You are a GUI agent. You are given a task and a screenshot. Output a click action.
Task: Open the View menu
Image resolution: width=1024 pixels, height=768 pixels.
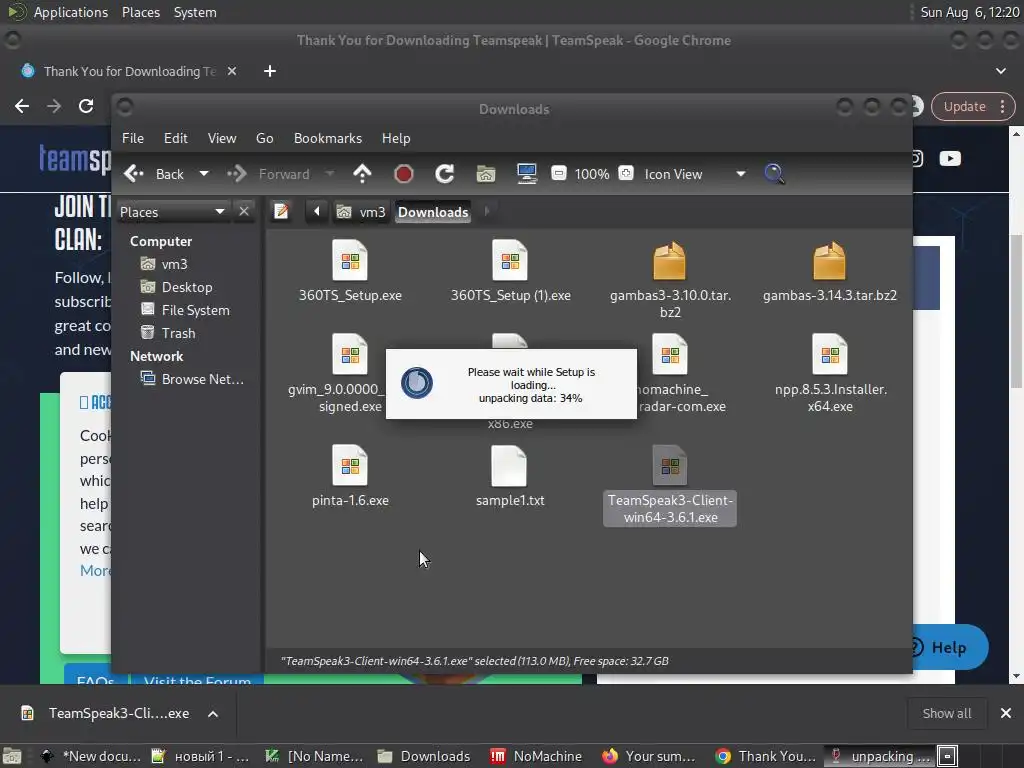coord(222,138)
